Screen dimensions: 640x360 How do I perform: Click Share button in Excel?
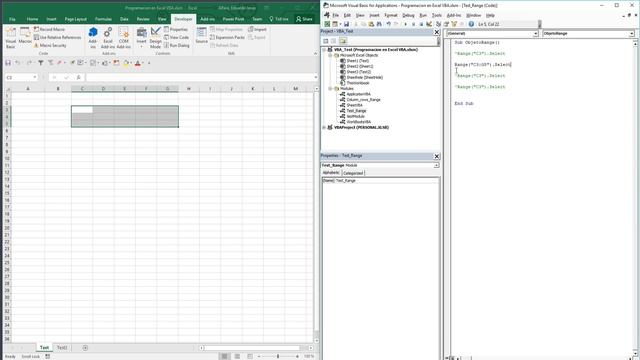(x=304, y=19)
